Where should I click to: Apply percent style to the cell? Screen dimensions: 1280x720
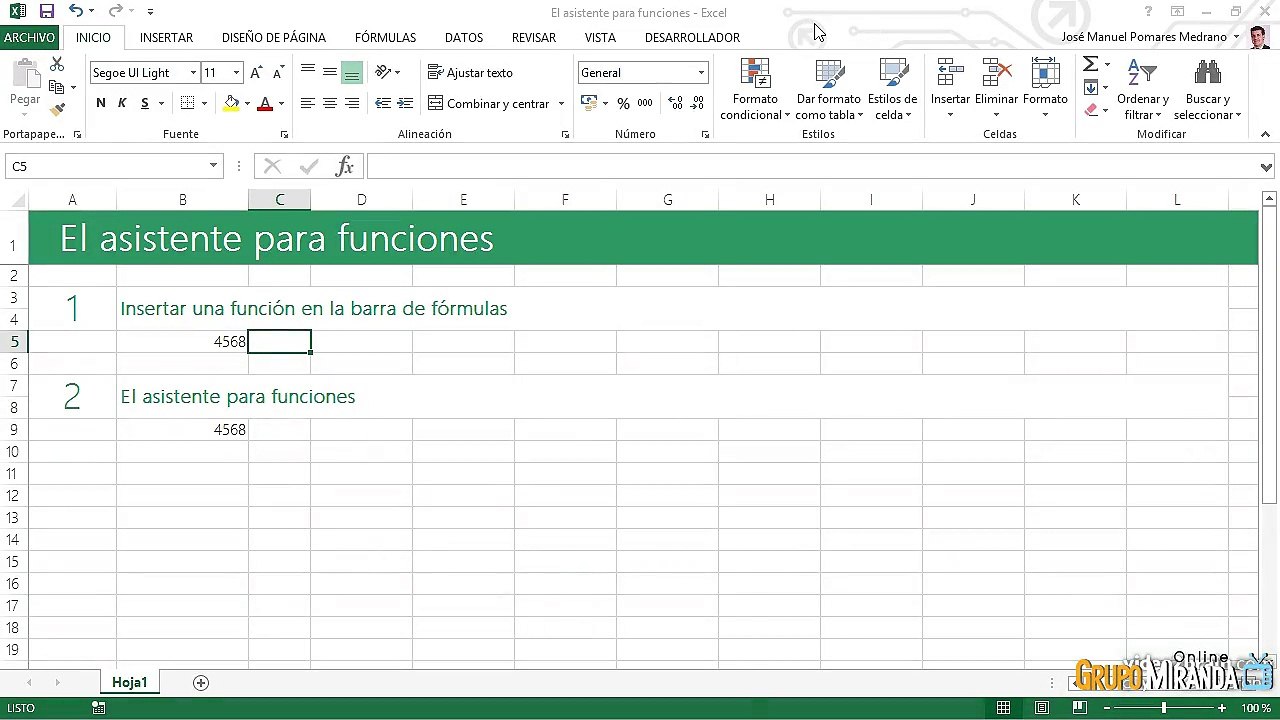623,103
